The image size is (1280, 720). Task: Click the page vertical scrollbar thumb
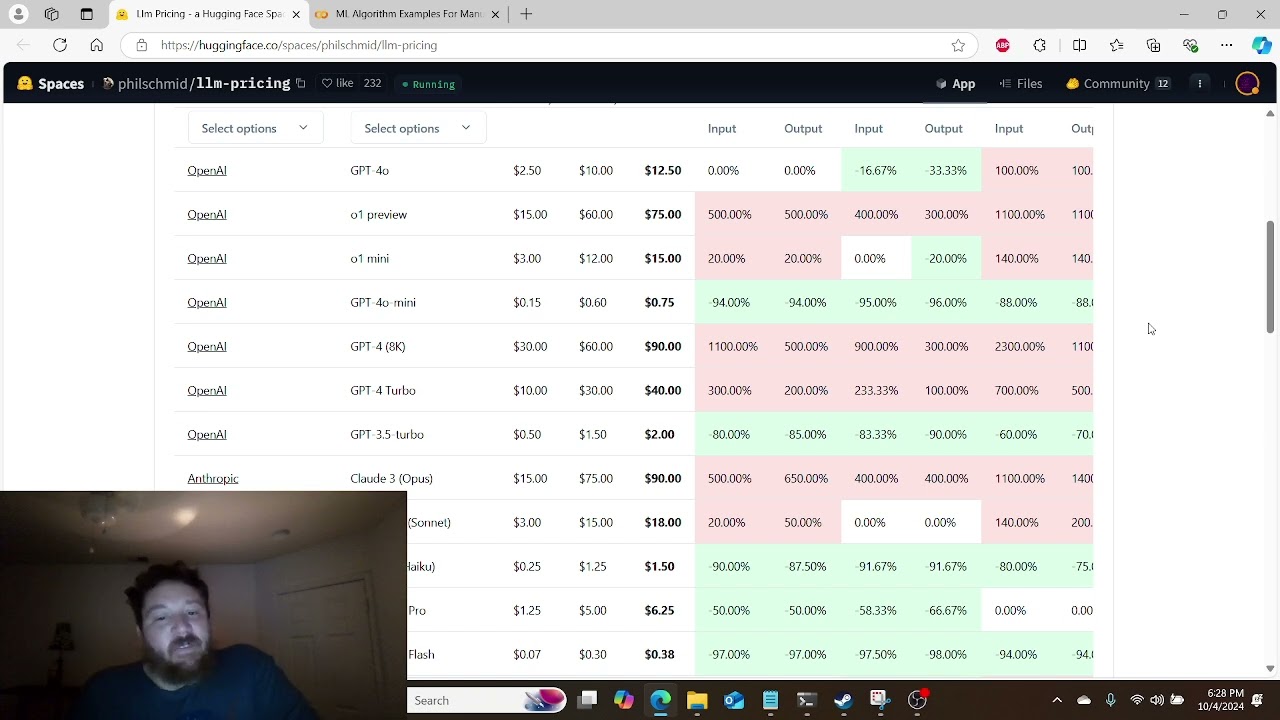[1270, 277]
